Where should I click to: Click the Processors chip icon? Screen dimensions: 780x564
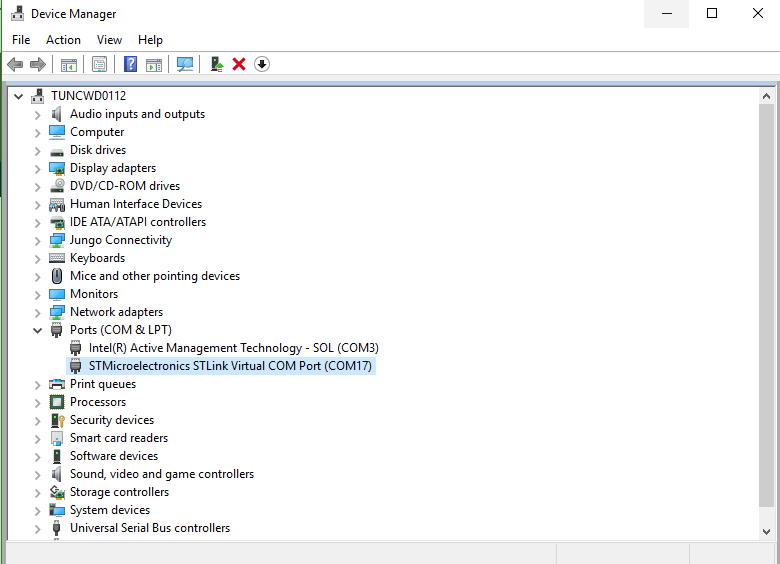pos(57,401)
